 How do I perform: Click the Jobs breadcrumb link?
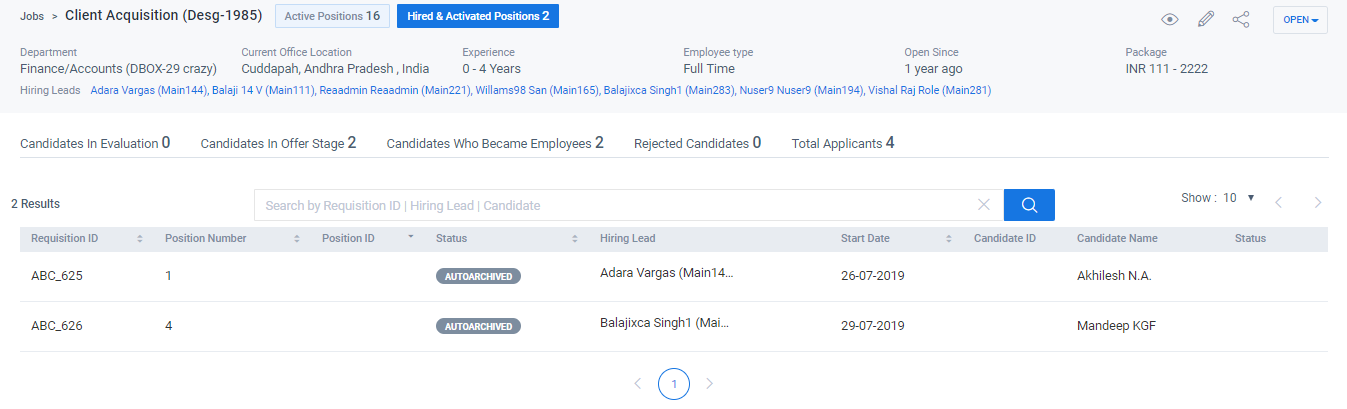click(33, 17)
